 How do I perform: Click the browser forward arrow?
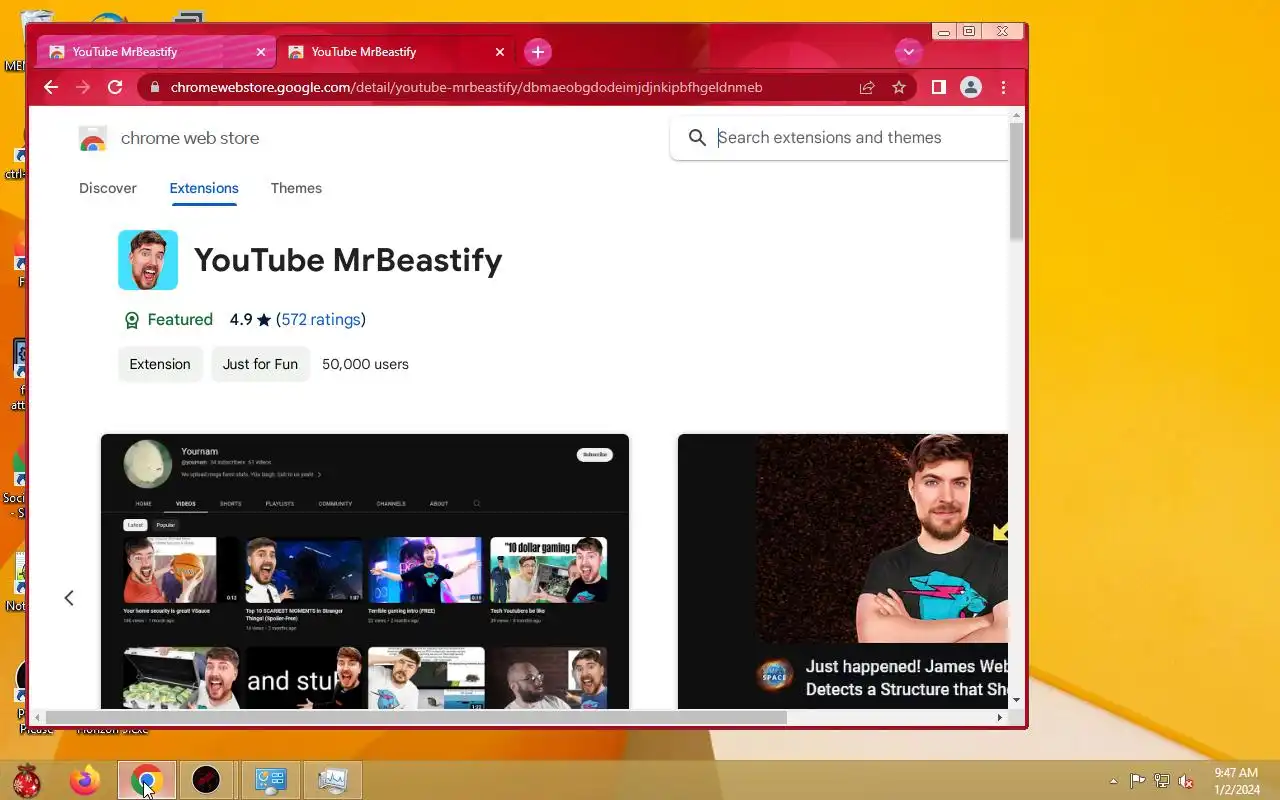[x=83, y=87]
